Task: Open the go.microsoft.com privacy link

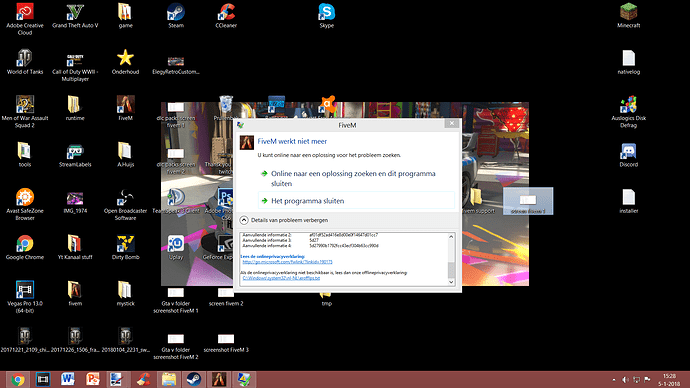Action: pos(287,262)
